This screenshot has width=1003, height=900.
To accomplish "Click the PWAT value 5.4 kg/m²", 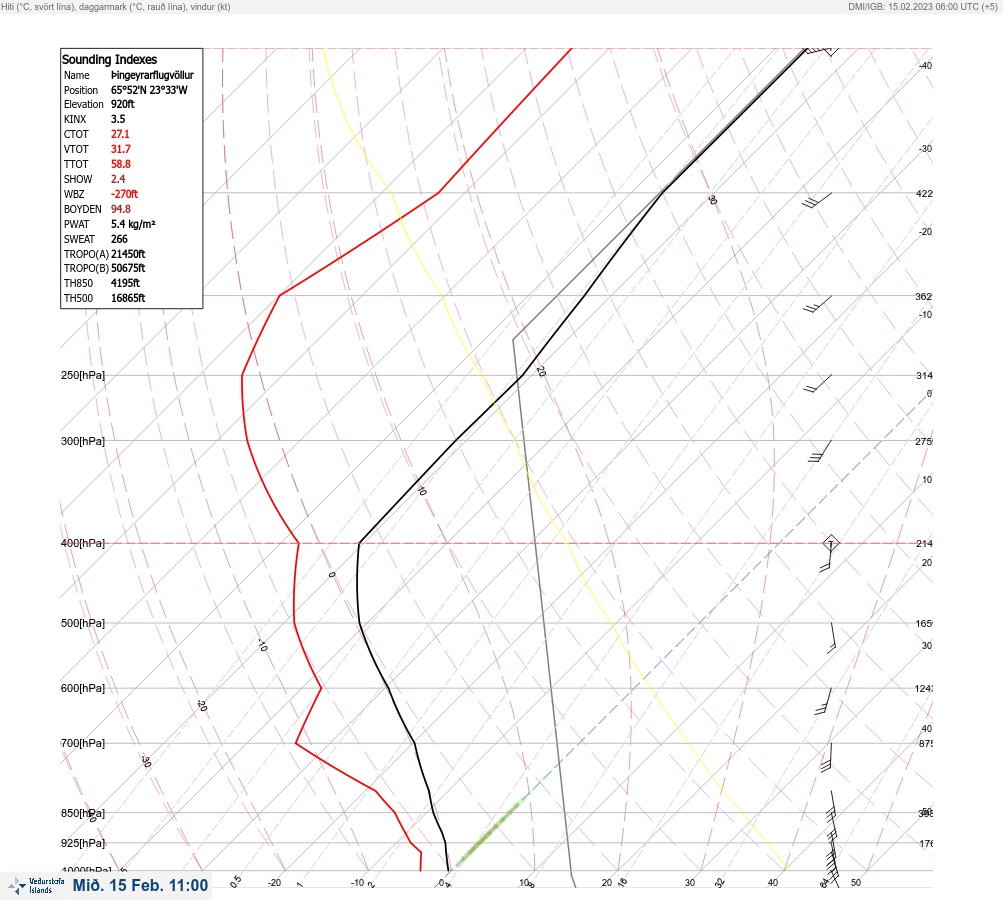I will (133, 224).
